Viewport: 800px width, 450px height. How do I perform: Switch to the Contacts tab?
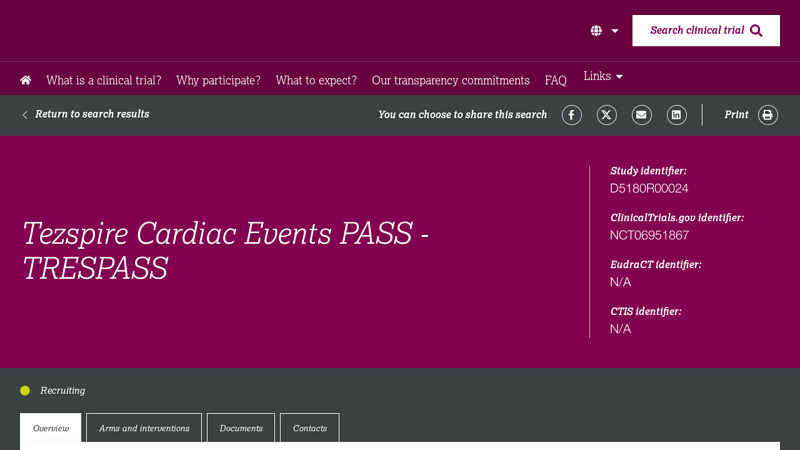[x=310, y=428]
